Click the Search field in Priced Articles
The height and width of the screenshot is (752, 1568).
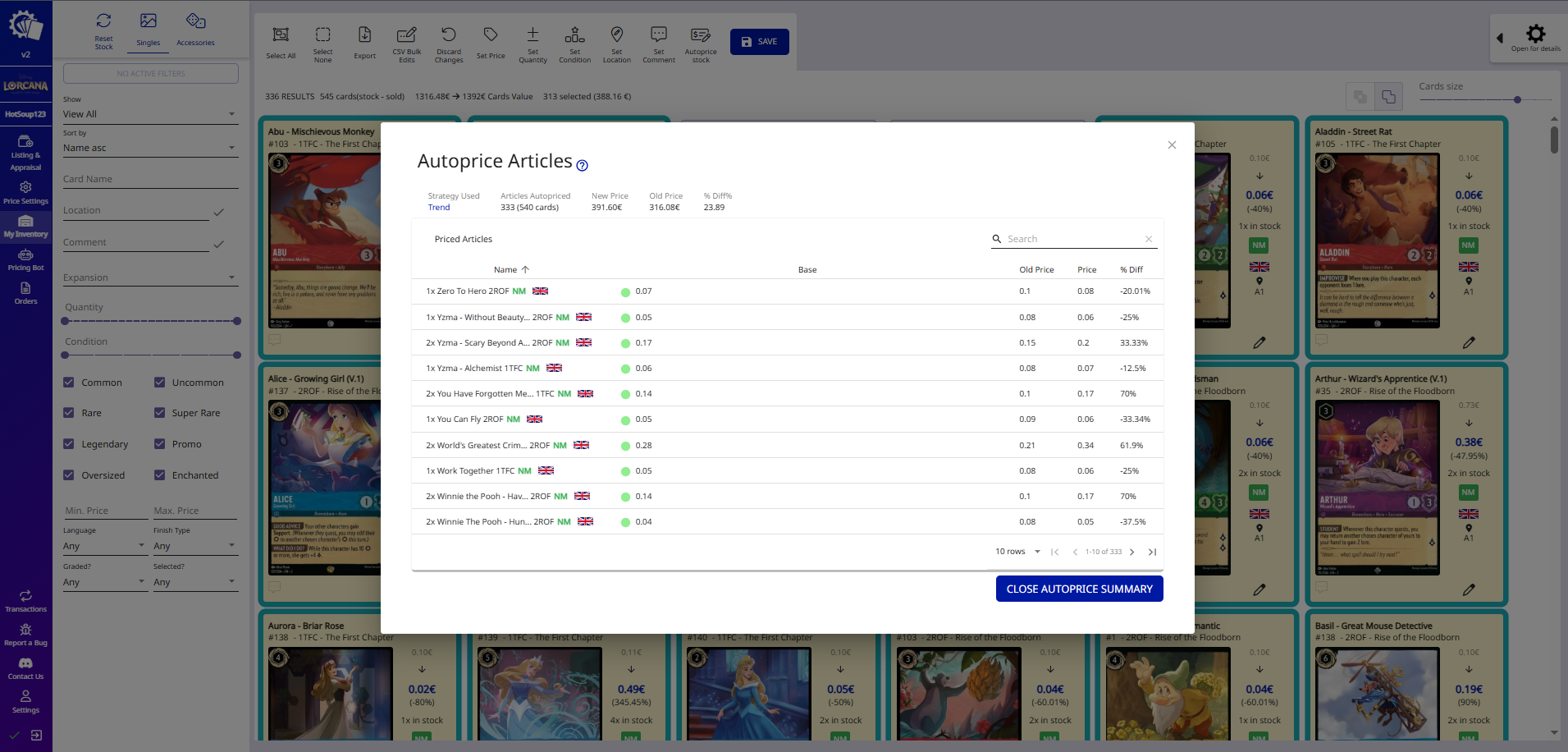(1074, 239)
